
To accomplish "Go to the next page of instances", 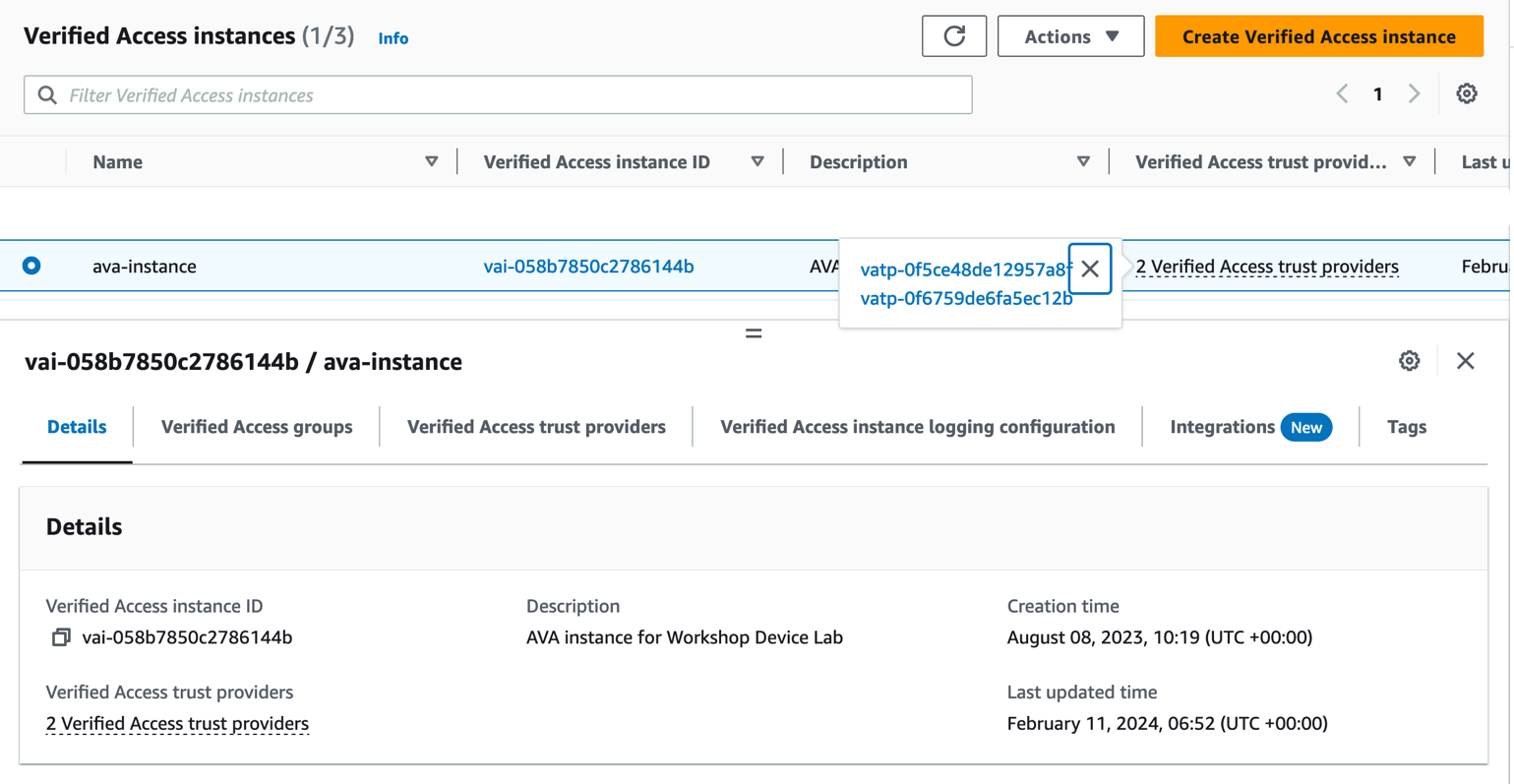I will [1415, 93].
